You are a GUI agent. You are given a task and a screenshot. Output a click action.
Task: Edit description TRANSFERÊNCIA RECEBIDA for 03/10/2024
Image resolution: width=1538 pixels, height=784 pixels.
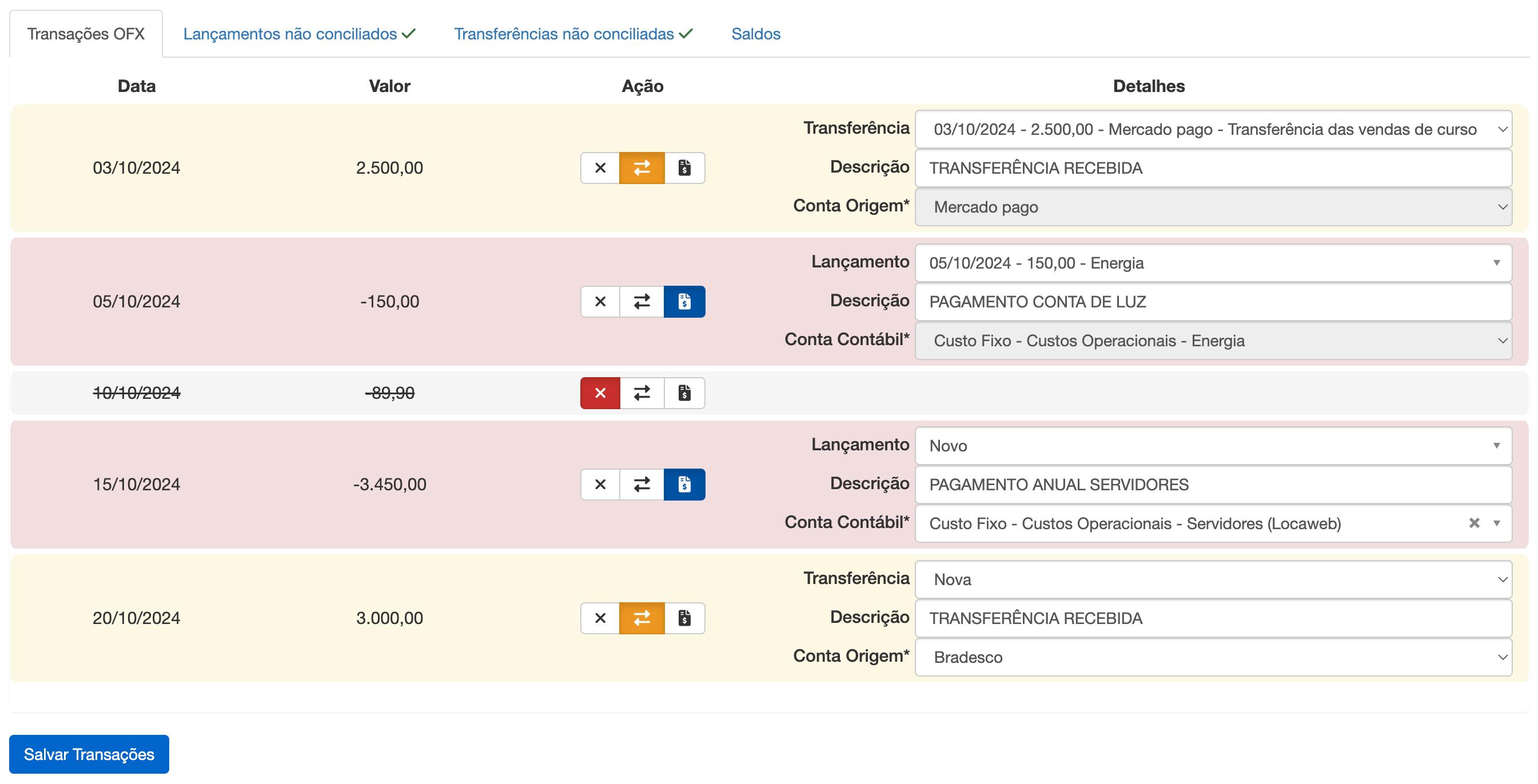[x=1213, y=167]
